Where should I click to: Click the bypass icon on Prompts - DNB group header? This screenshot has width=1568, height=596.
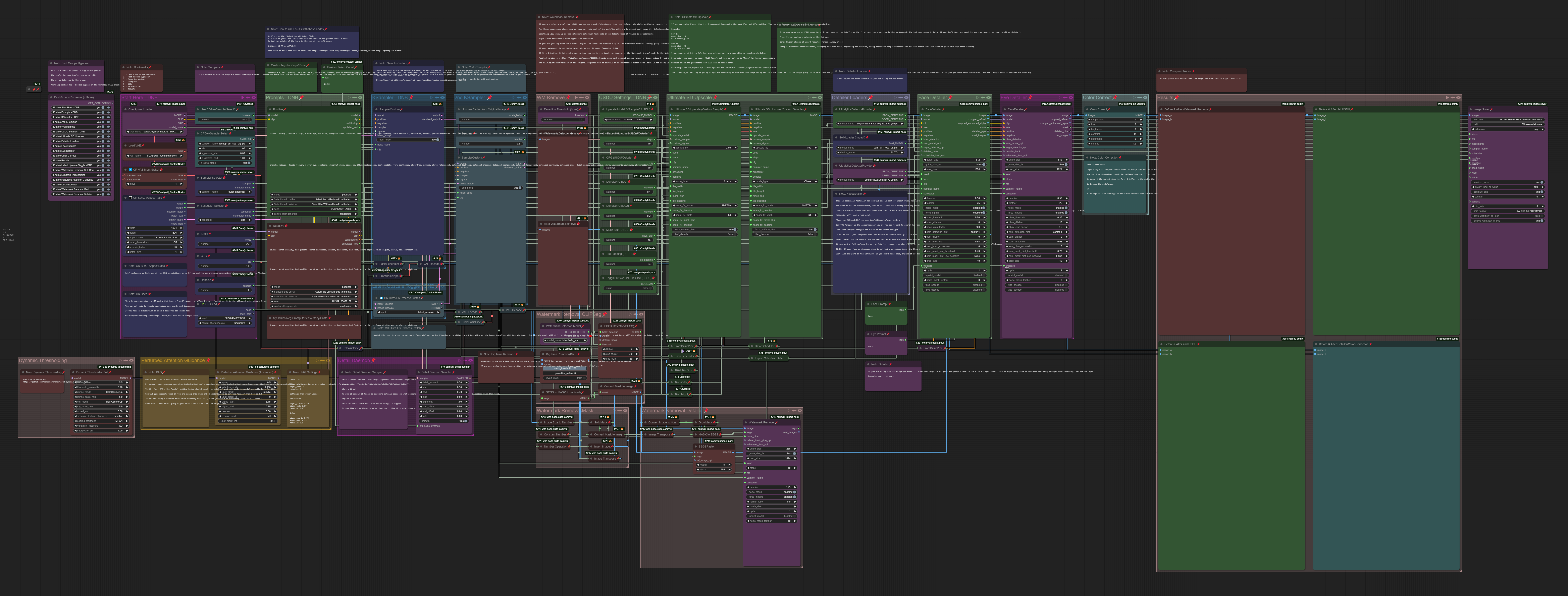click(354, 97)
